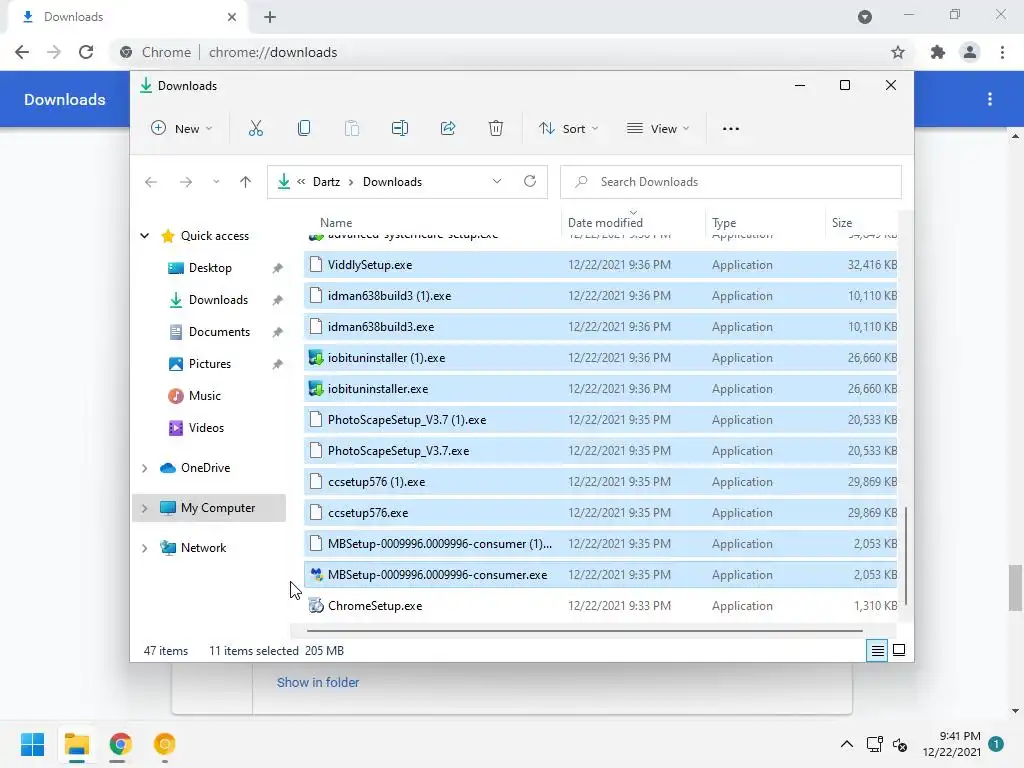
Task: Select ccsetup576.exe file
Action: click(x=600, y=513)
